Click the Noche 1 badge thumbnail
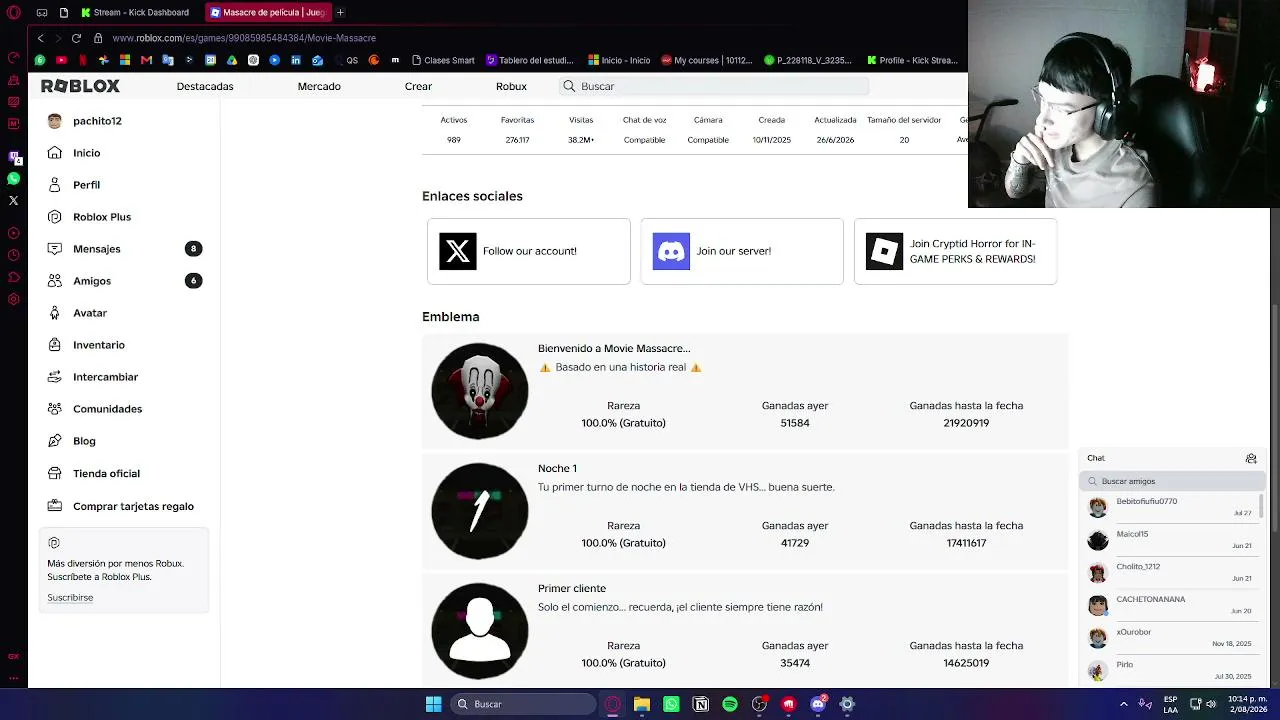 click(480, 511)
